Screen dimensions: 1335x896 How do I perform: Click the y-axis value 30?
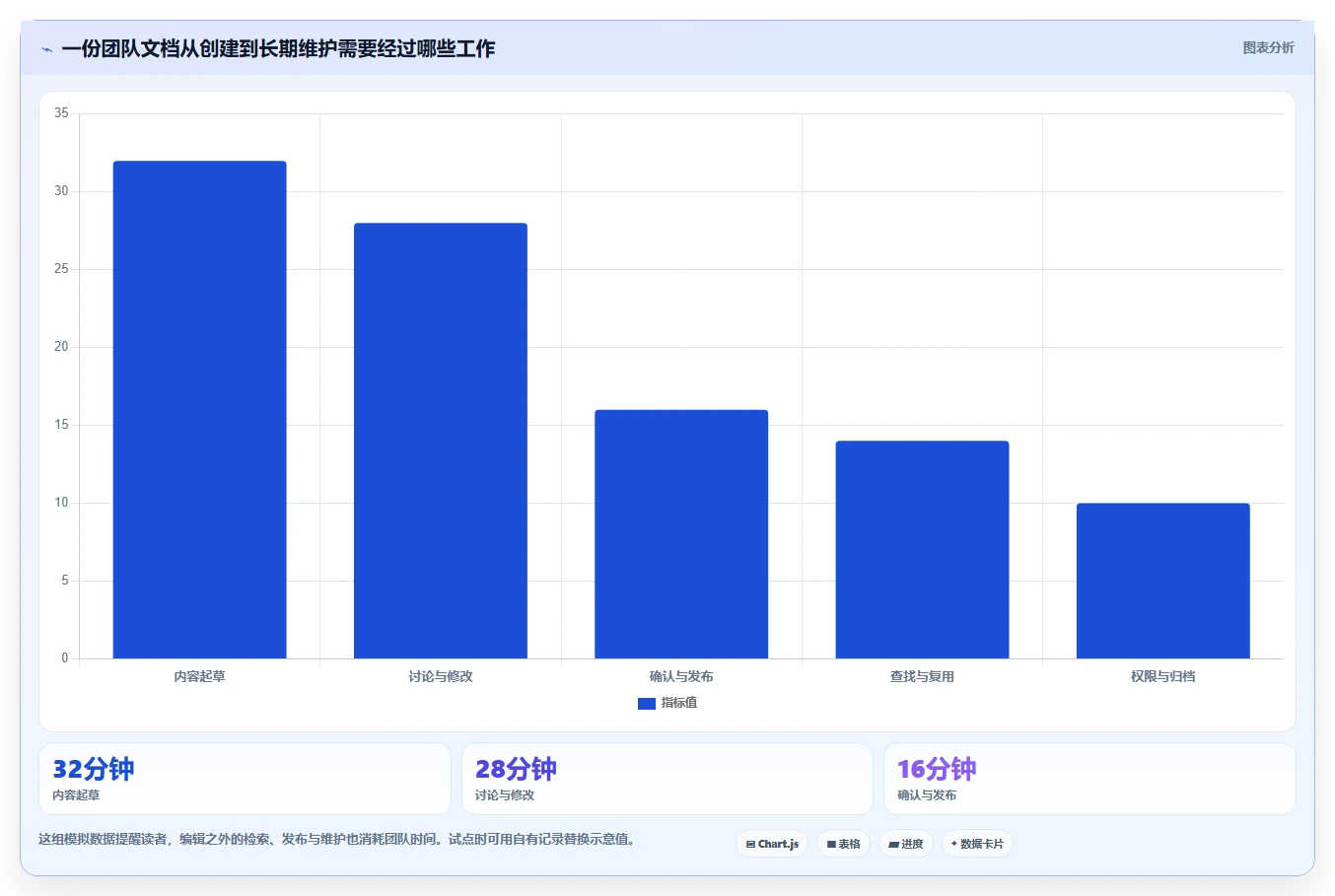click(x=61, y=191)
